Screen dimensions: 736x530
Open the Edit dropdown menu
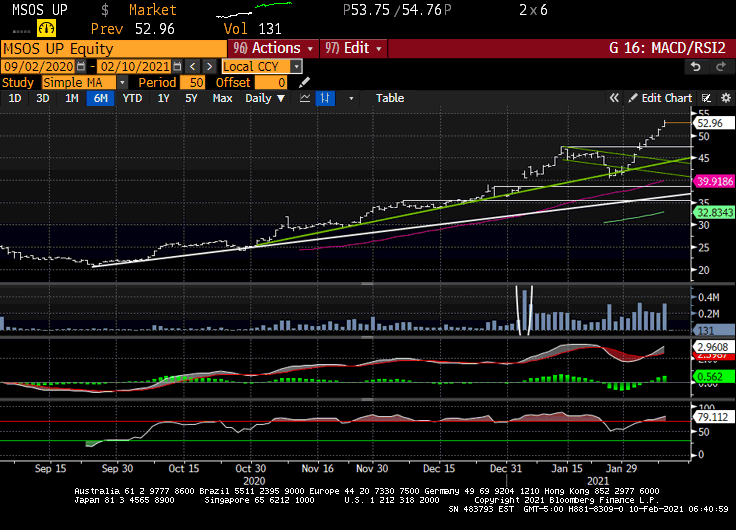(353, 48)
